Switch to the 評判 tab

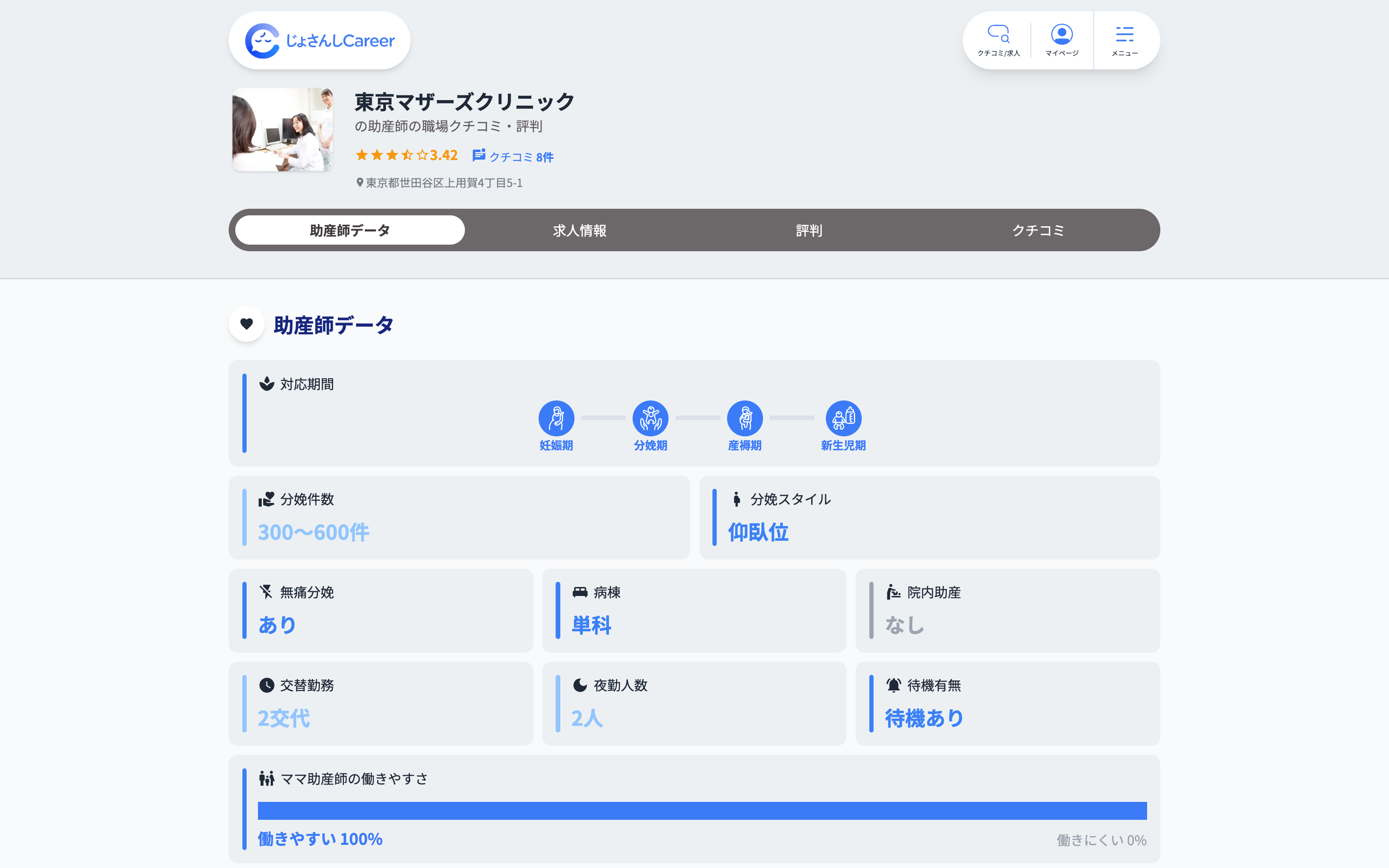(x=809, y=230)
